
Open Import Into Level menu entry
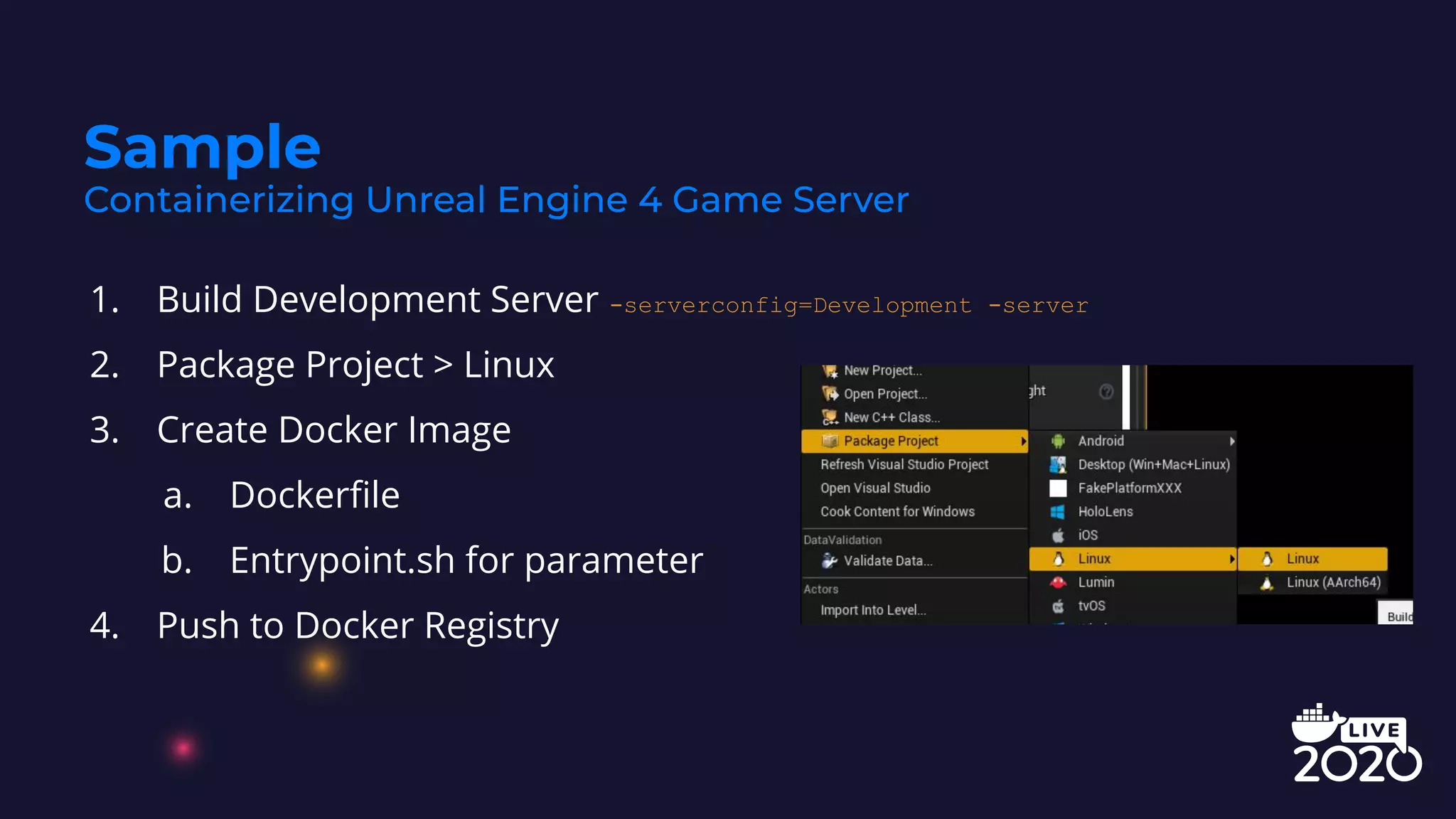[x=873, y=610]
